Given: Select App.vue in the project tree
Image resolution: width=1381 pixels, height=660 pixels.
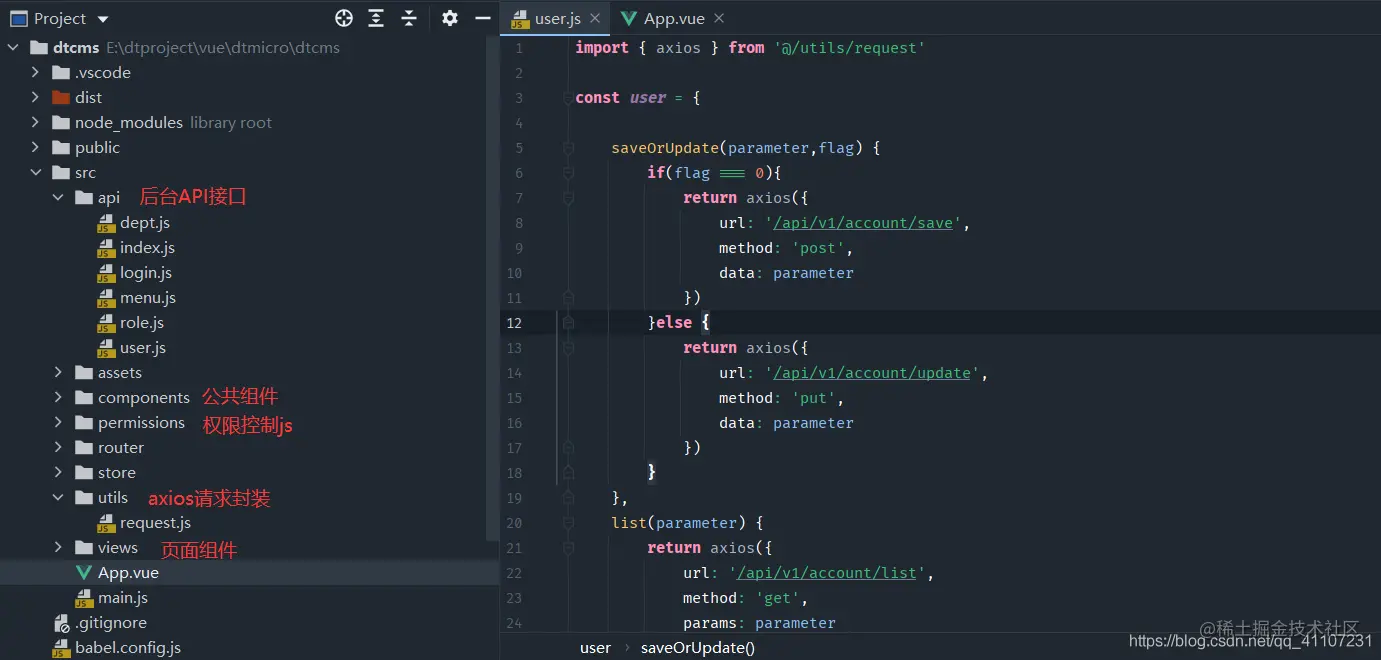Looking at the screenshot, I should [x=128, y=573].
